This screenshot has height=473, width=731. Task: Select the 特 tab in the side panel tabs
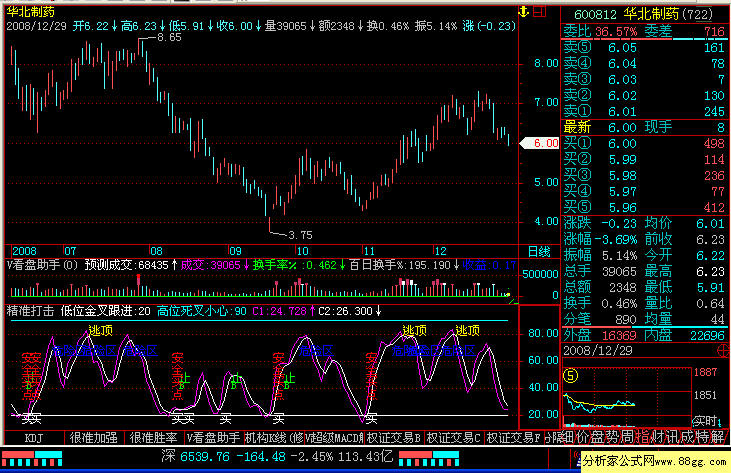[x=703, y=437]
